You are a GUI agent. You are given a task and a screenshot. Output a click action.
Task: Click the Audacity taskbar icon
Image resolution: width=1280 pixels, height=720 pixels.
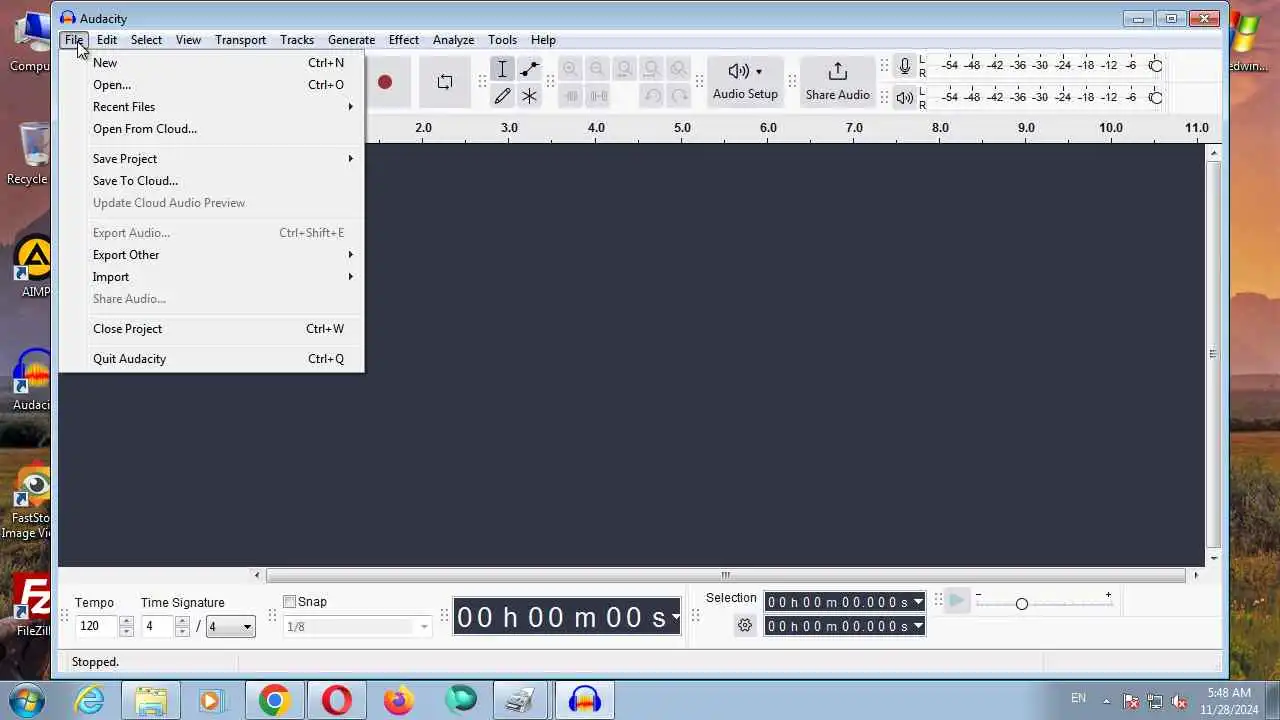584,700
